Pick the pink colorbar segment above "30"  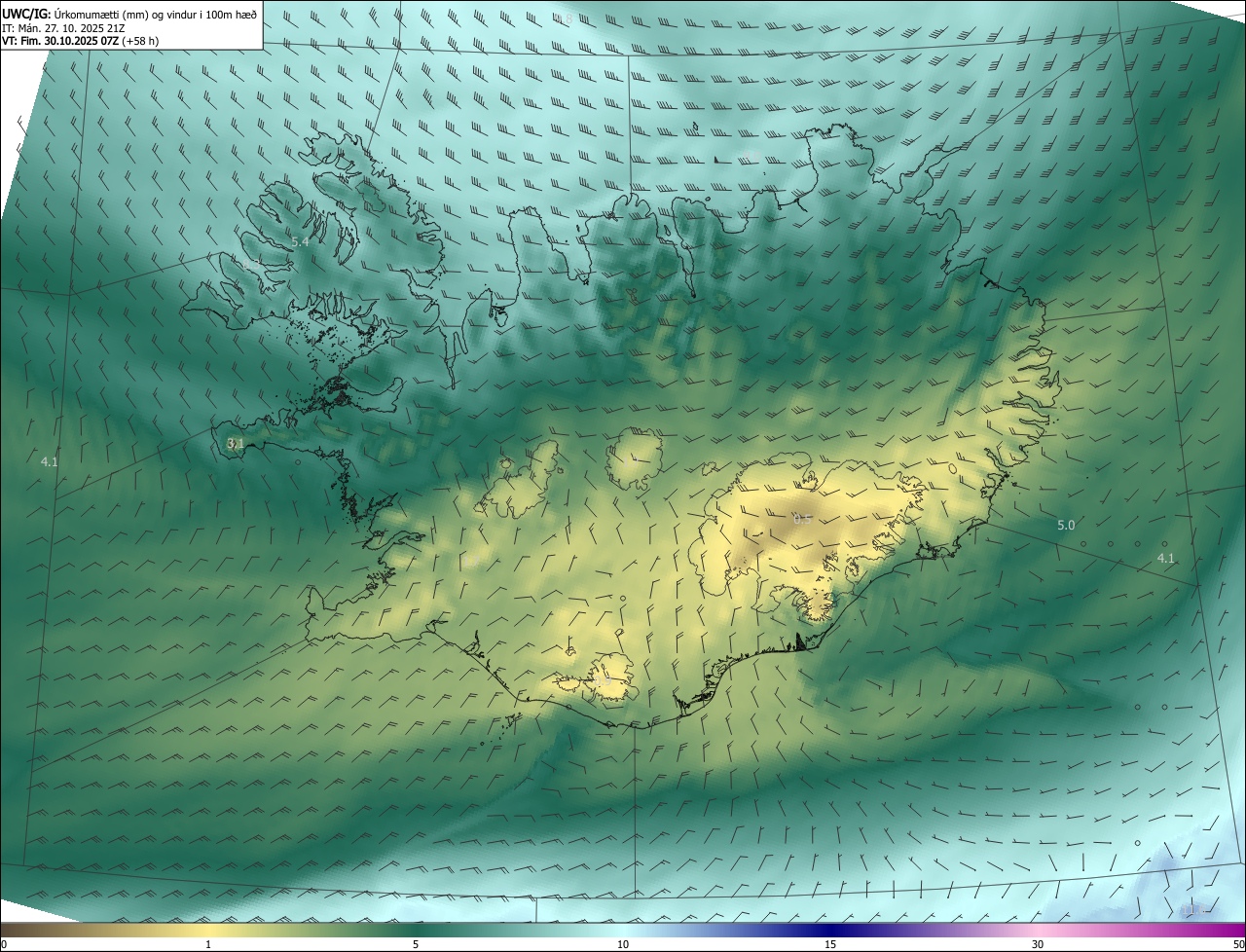tap(1038, 930)
